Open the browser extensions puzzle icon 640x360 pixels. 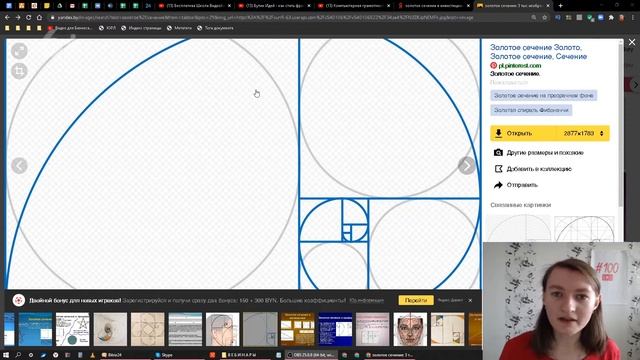pos(611,18)
